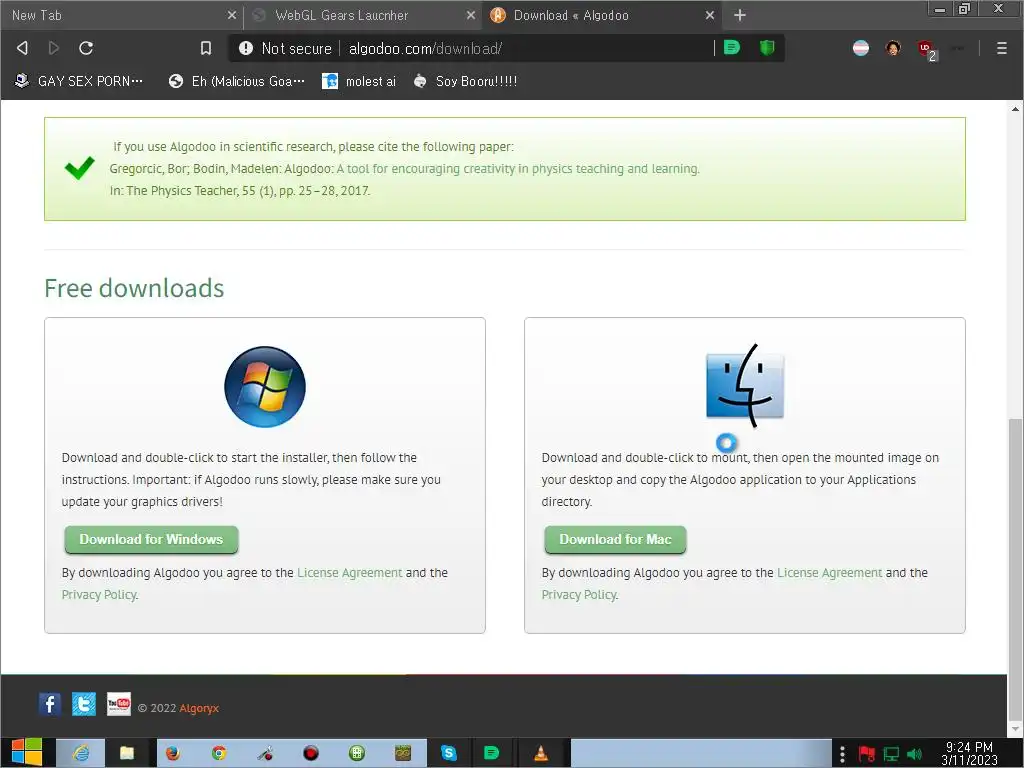Close the WebGL Gears Launcher tab

click(470, 15)
